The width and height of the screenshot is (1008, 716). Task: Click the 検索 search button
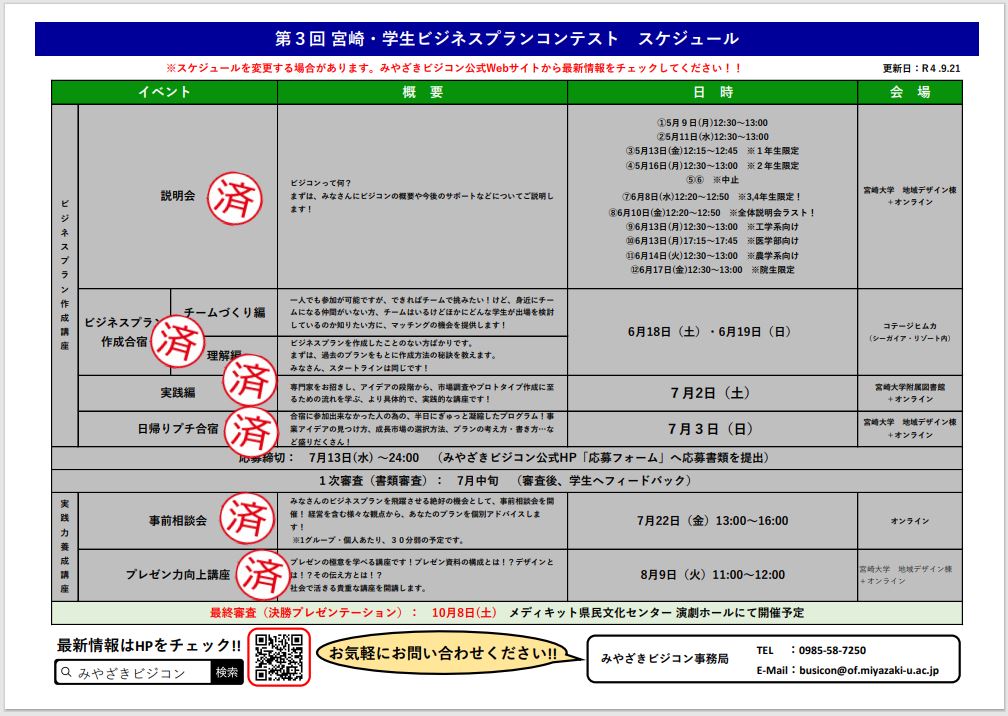(227, 672)
